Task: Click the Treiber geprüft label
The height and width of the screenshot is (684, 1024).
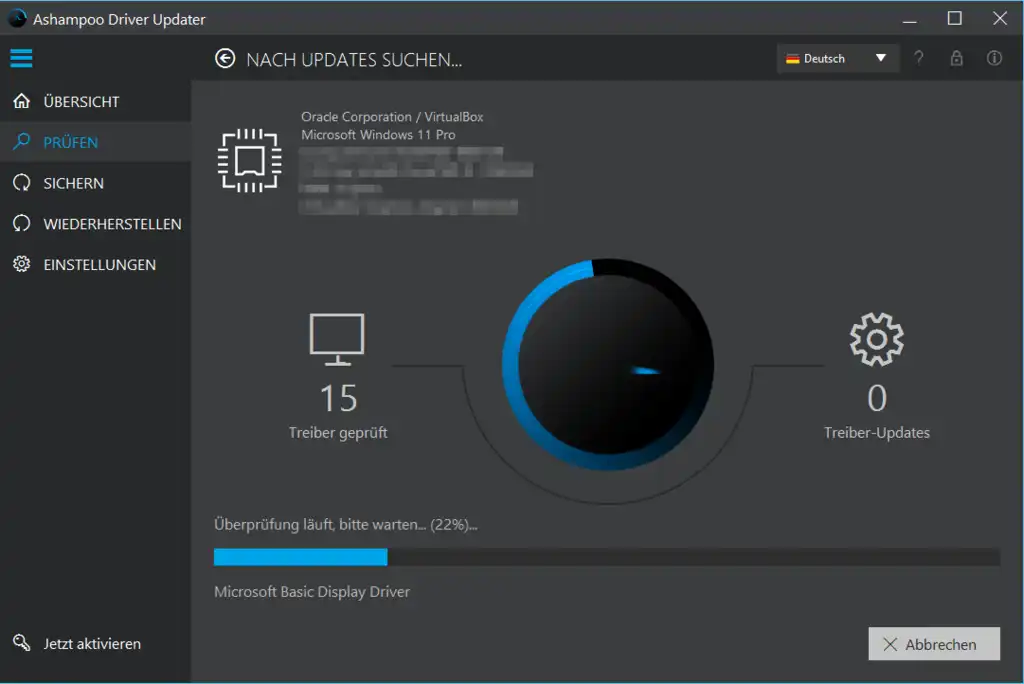Action: point(338,432)
